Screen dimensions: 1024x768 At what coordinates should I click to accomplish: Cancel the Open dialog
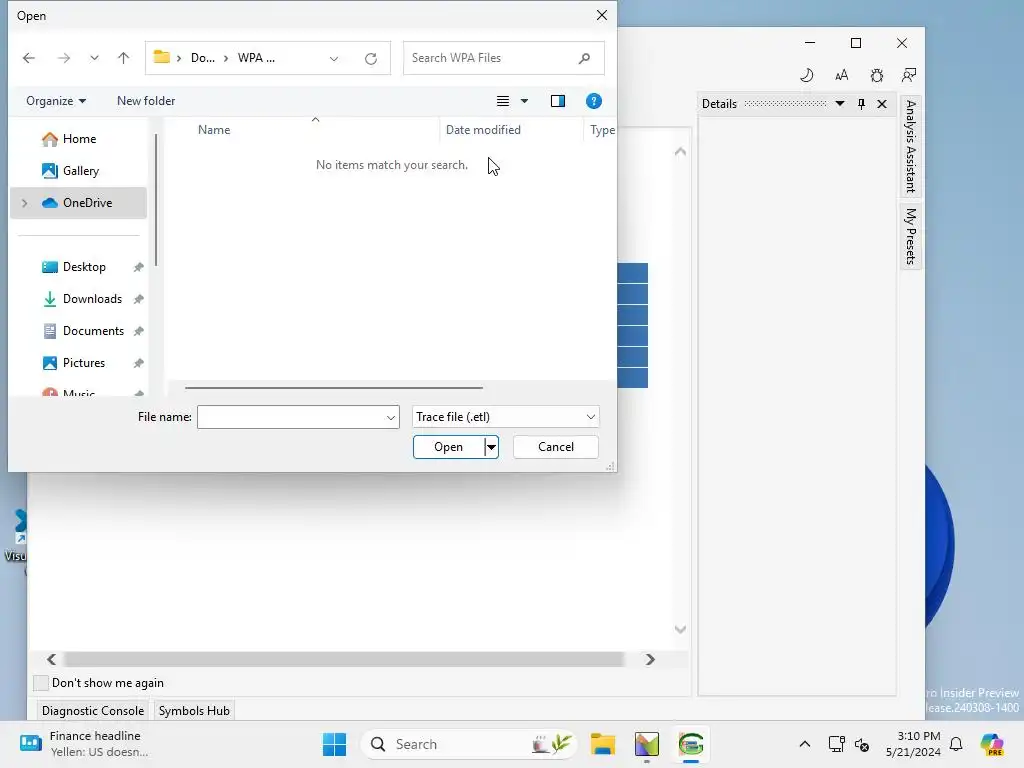[556, 447]
